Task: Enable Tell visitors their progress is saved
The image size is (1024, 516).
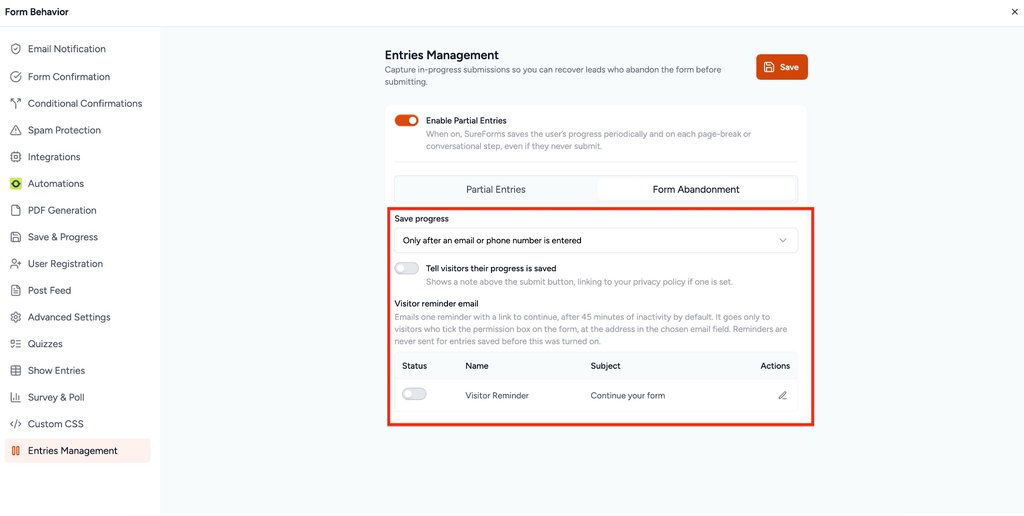Action: point(406,268)
